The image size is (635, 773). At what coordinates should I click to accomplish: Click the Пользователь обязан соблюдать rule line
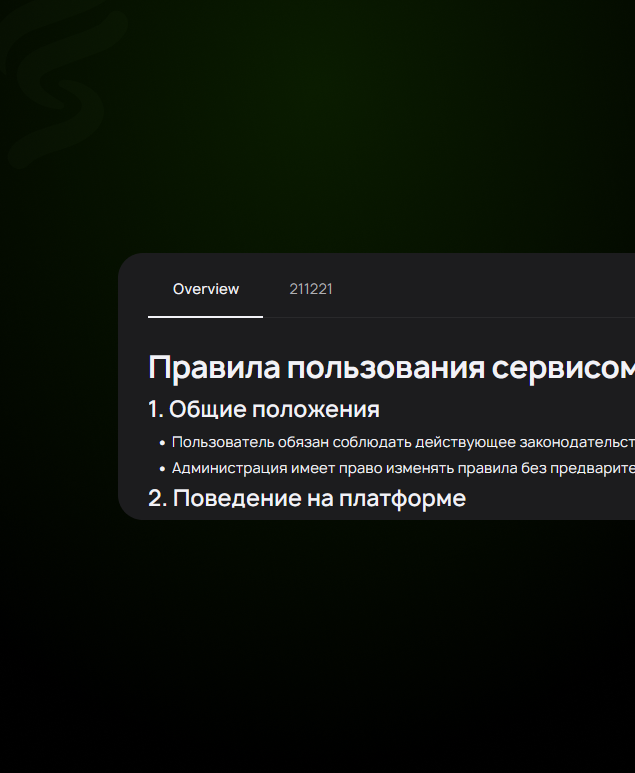pyautogui.click(x=400, y=442)
